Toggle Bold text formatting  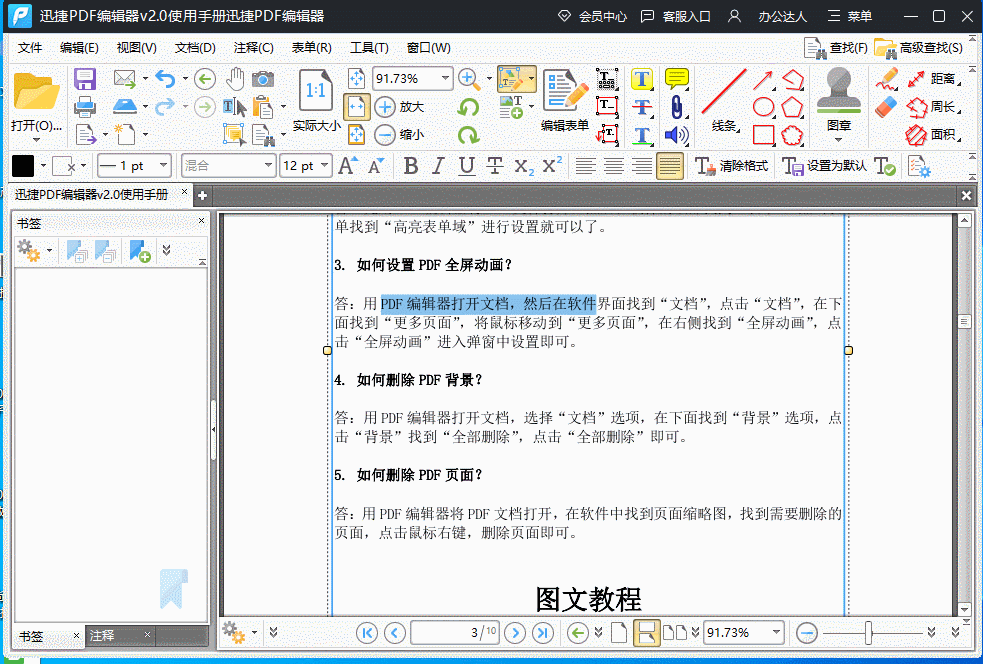pos(411,166)
